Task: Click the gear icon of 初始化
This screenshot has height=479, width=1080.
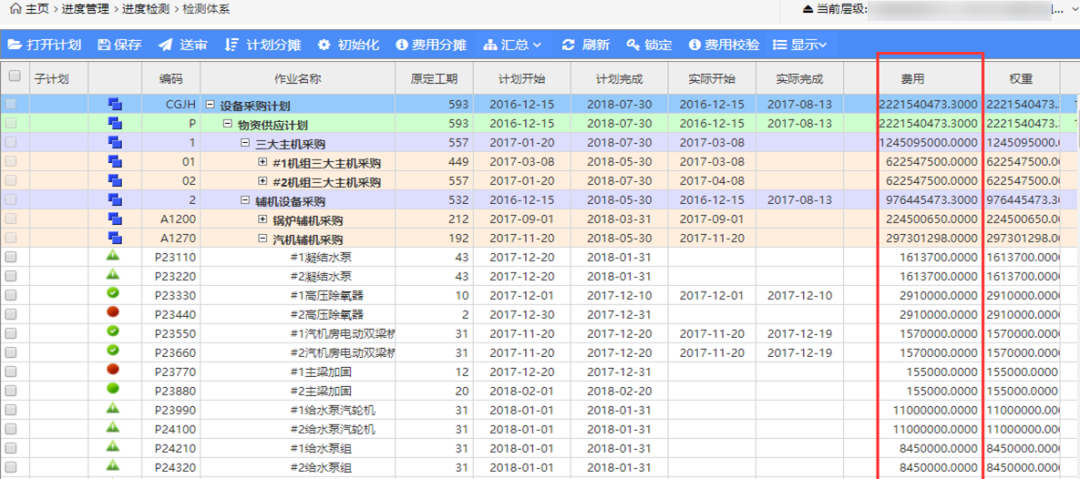Action: click(324, 45)
